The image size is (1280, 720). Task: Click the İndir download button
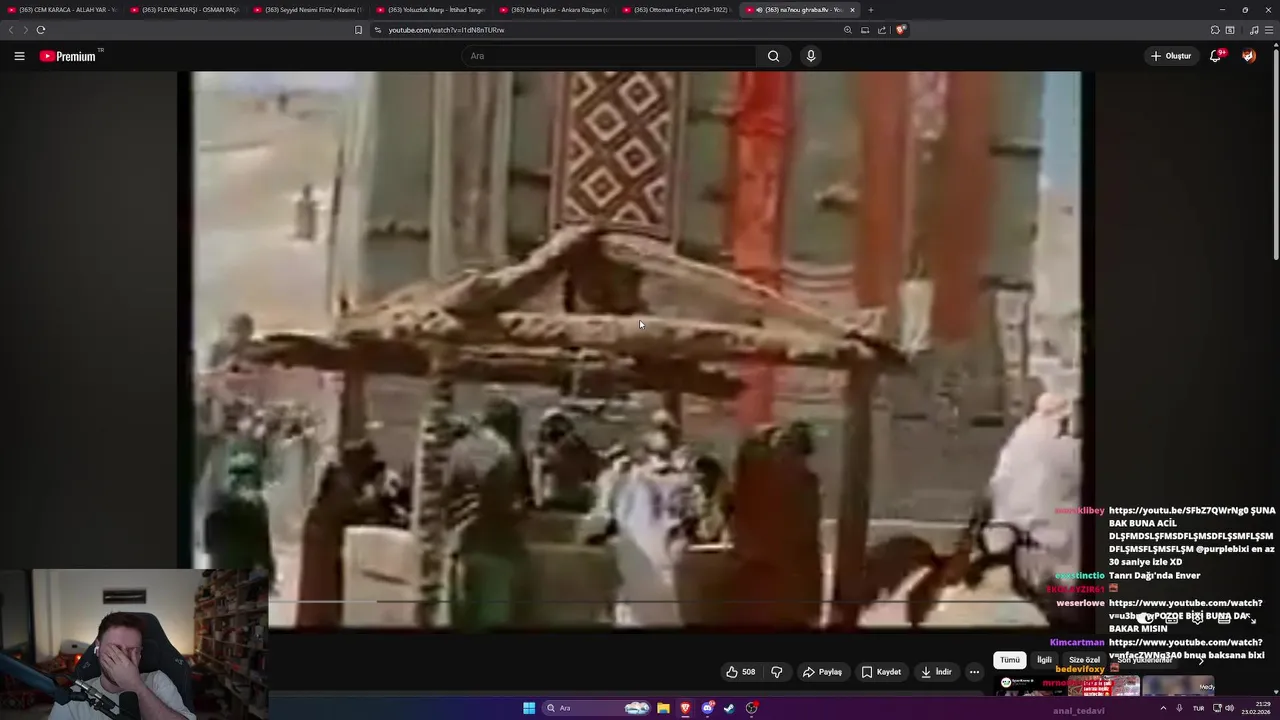tap(936, 672)
